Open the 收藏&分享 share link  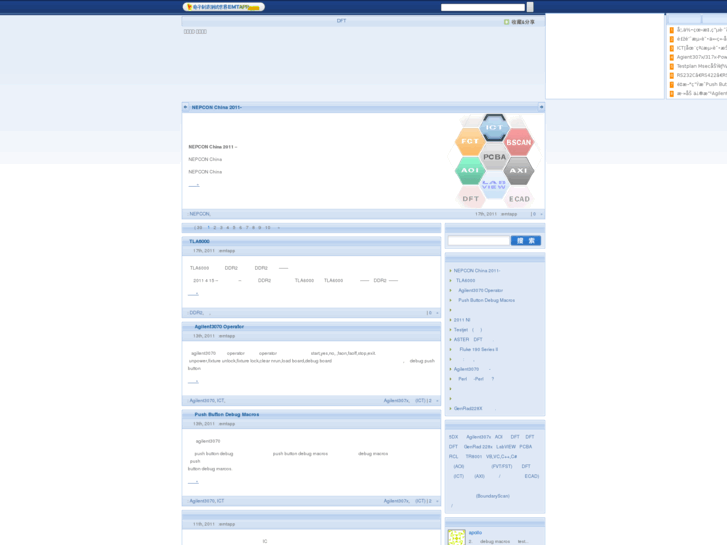[523, 22]
